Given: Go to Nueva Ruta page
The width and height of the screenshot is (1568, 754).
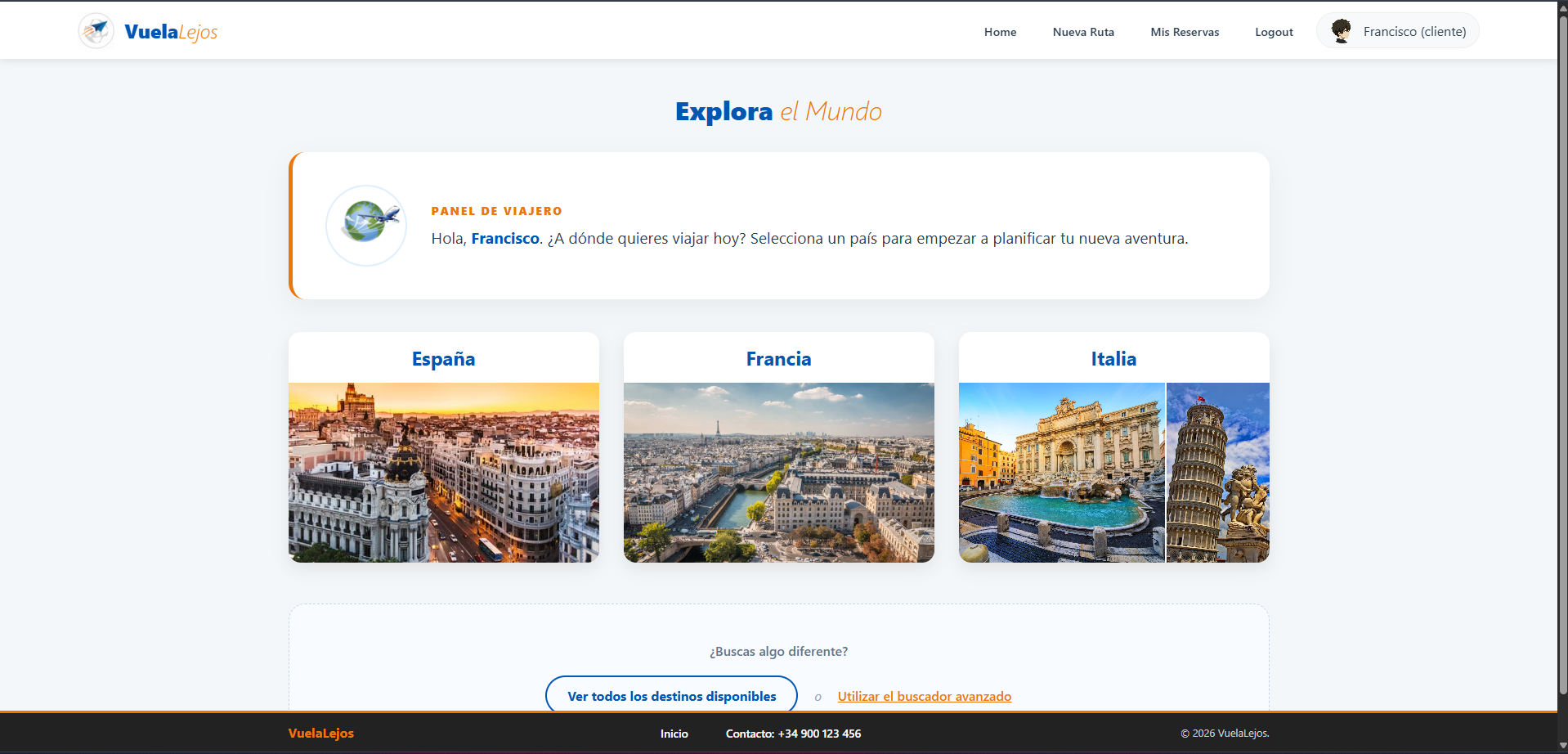Looking at the screenshot, I should 1083,32.
